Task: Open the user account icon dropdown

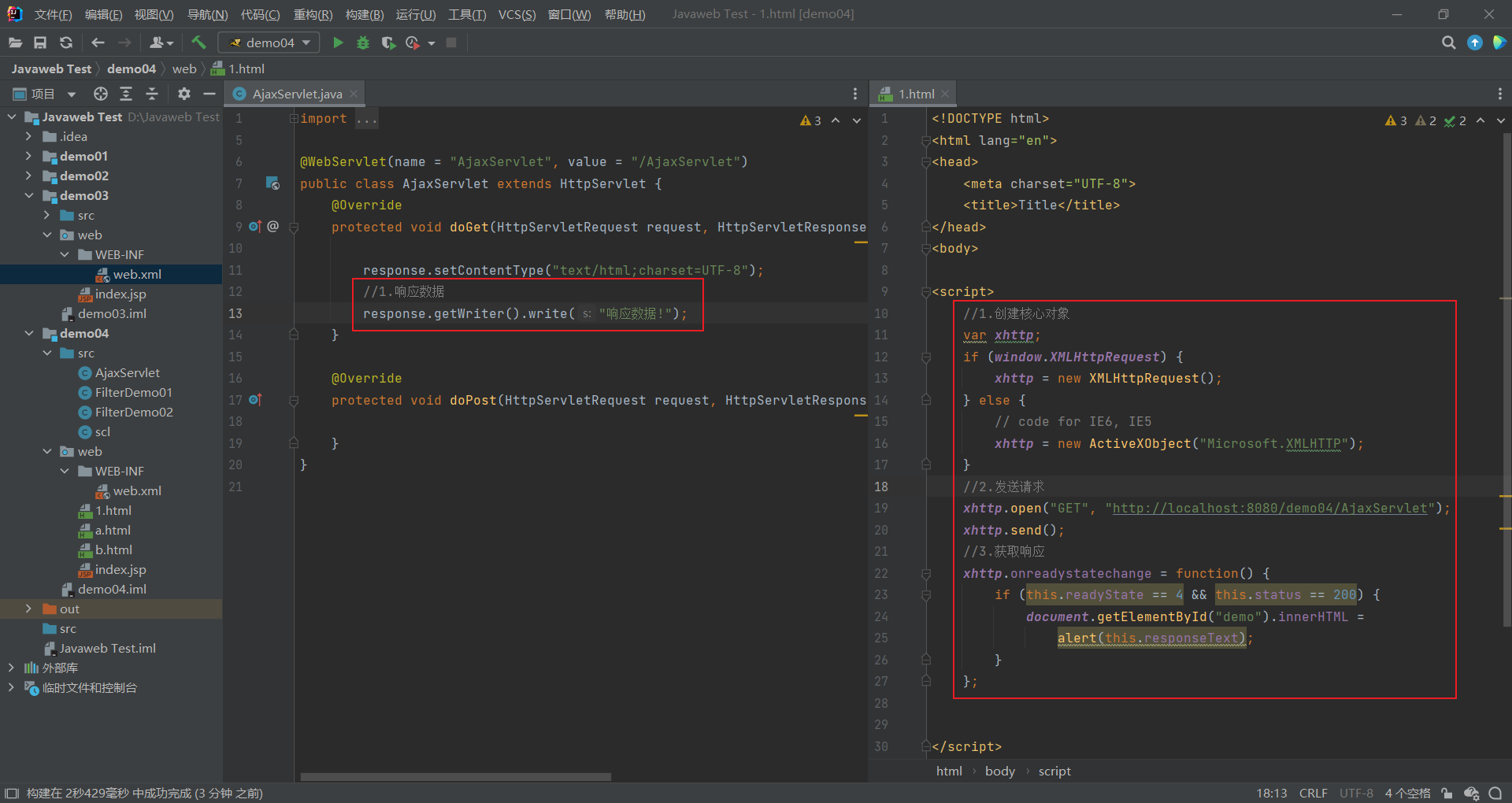Action: (161, 43)
